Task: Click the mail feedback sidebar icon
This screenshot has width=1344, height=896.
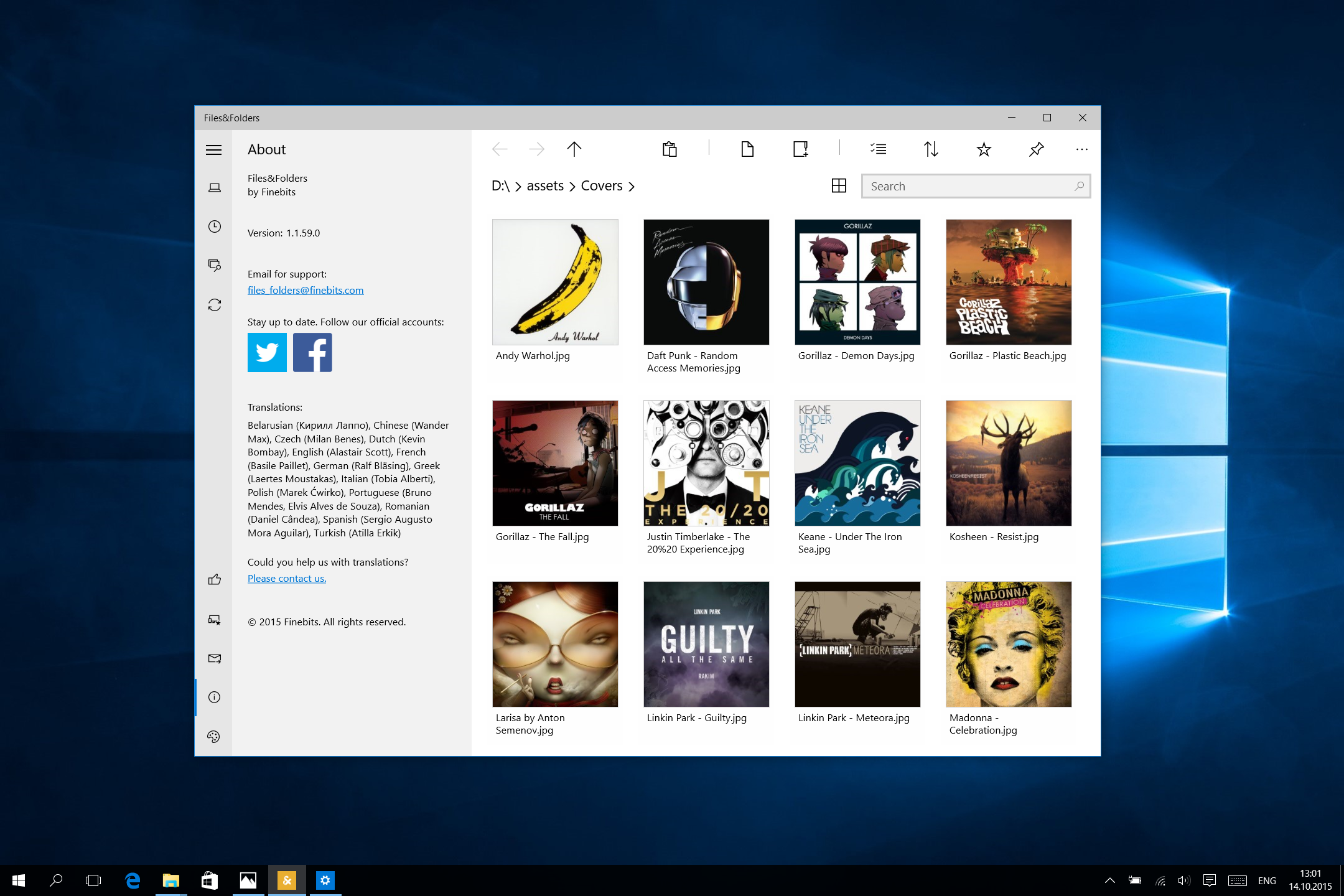Action: (x=214, y=658)
